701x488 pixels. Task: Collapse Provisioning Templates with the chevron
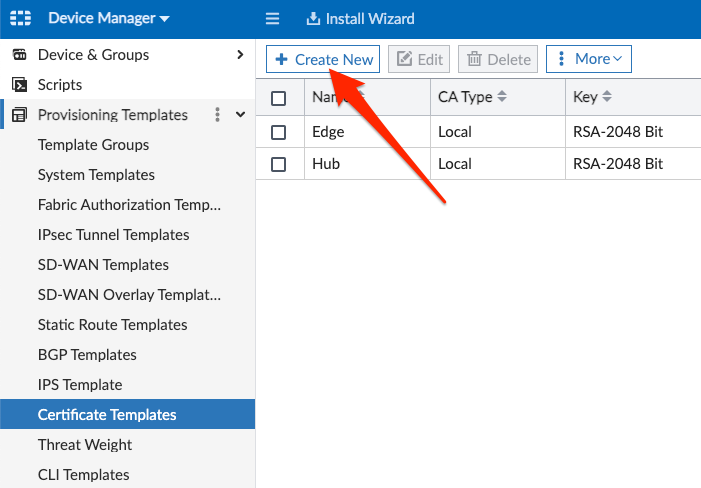[240, 114]
